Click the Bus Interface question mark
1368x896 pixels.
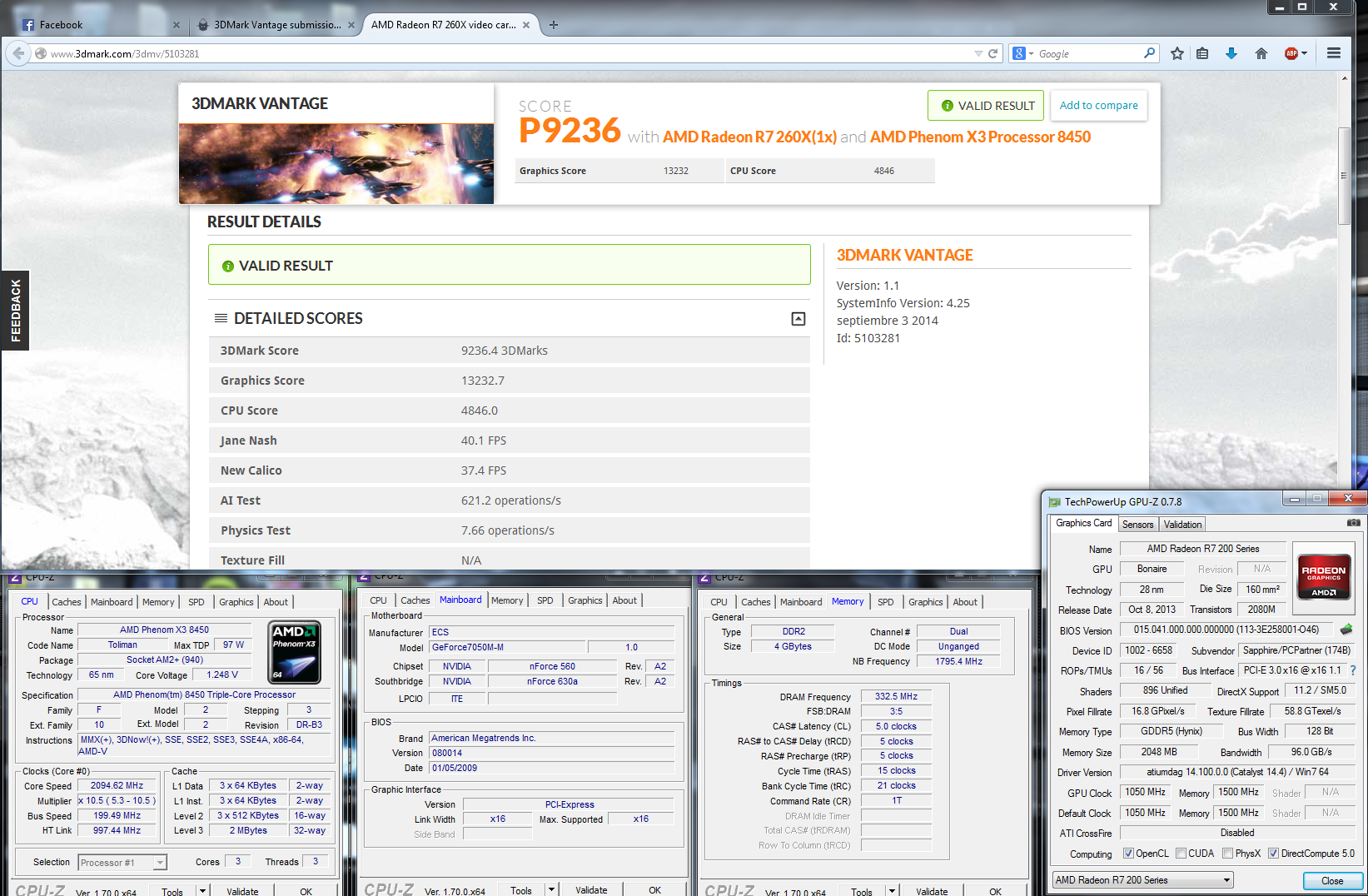click(x=1353, y=670)
